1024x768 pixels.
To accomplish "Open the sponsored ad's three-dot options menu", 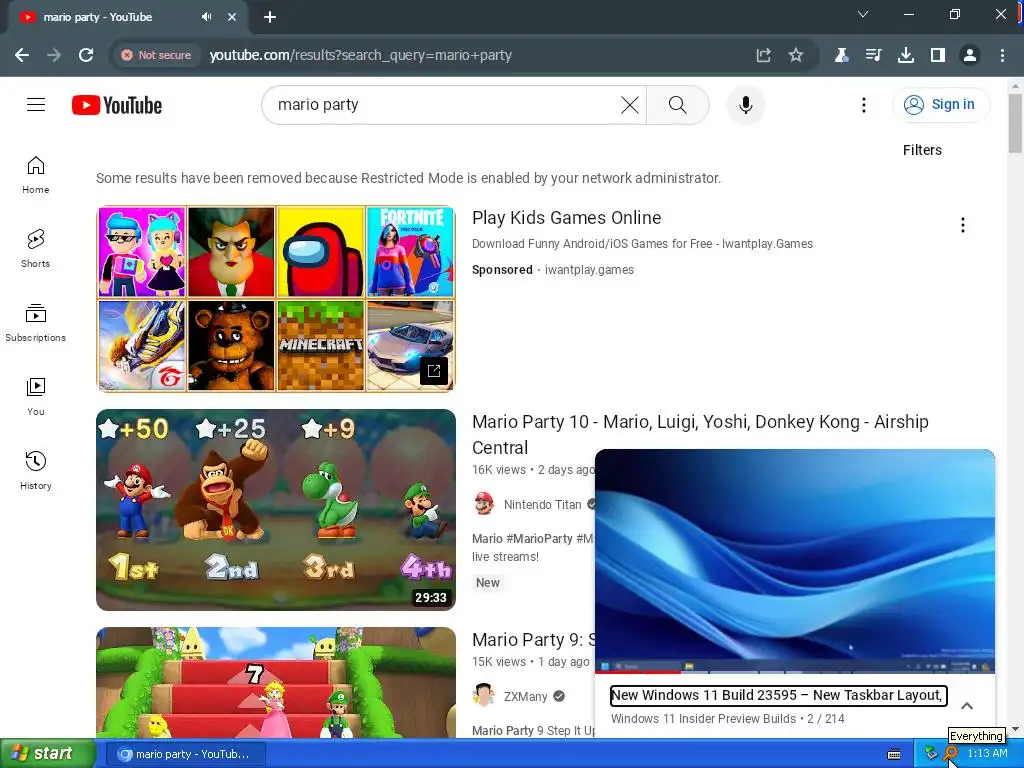I will [x=963, y=225].
